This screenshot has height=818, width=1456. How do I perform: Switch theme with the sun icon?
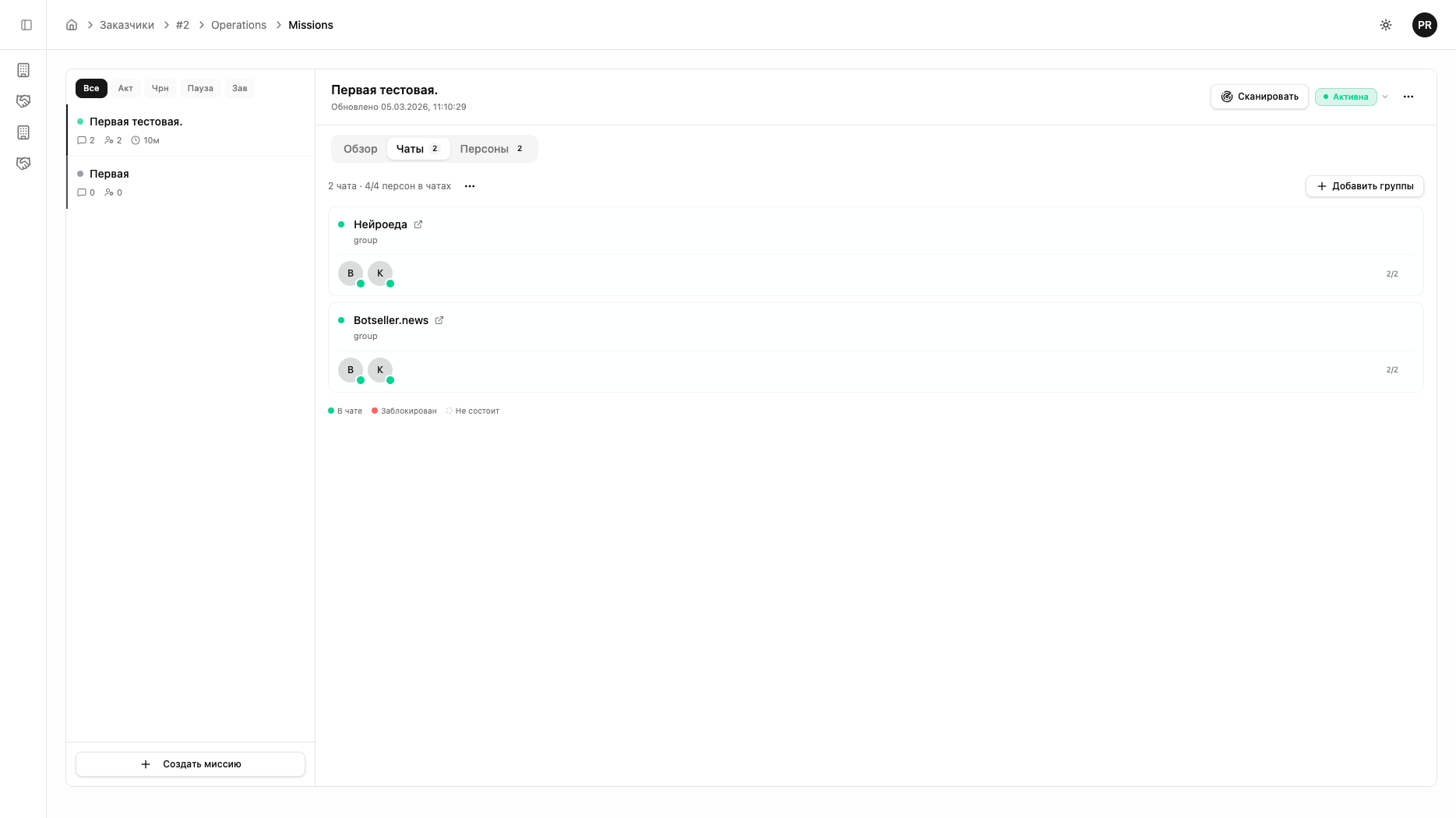pyautogui.click(x=1386, y=25)
